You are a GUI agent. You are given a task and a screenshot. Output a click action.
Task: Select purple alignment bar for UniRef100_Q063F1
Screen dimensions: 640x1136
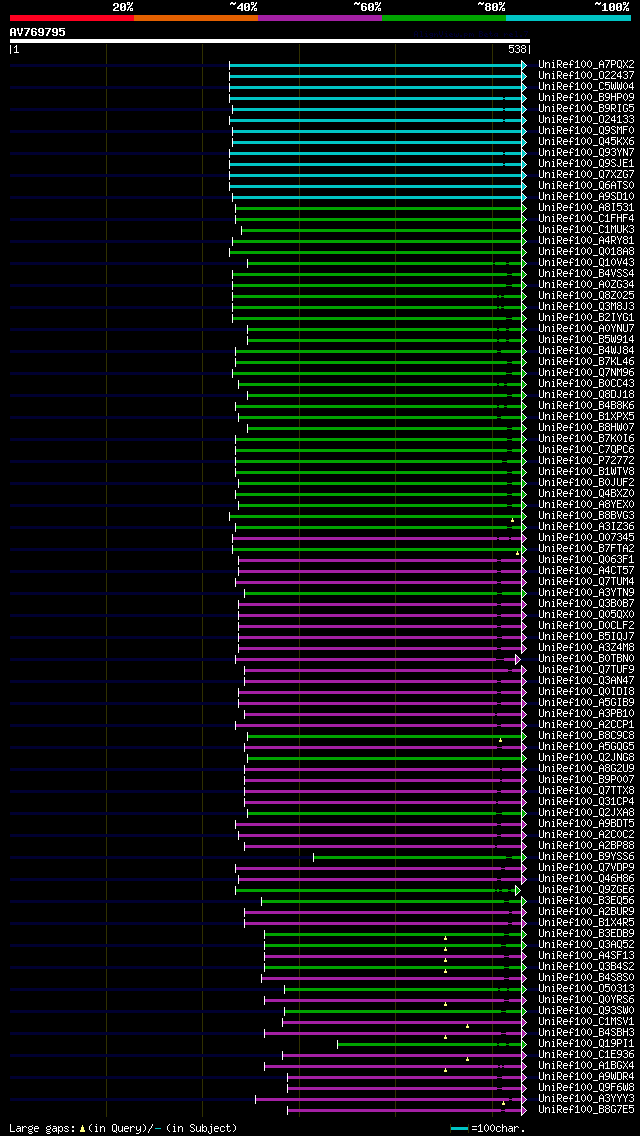pos(382,560)
